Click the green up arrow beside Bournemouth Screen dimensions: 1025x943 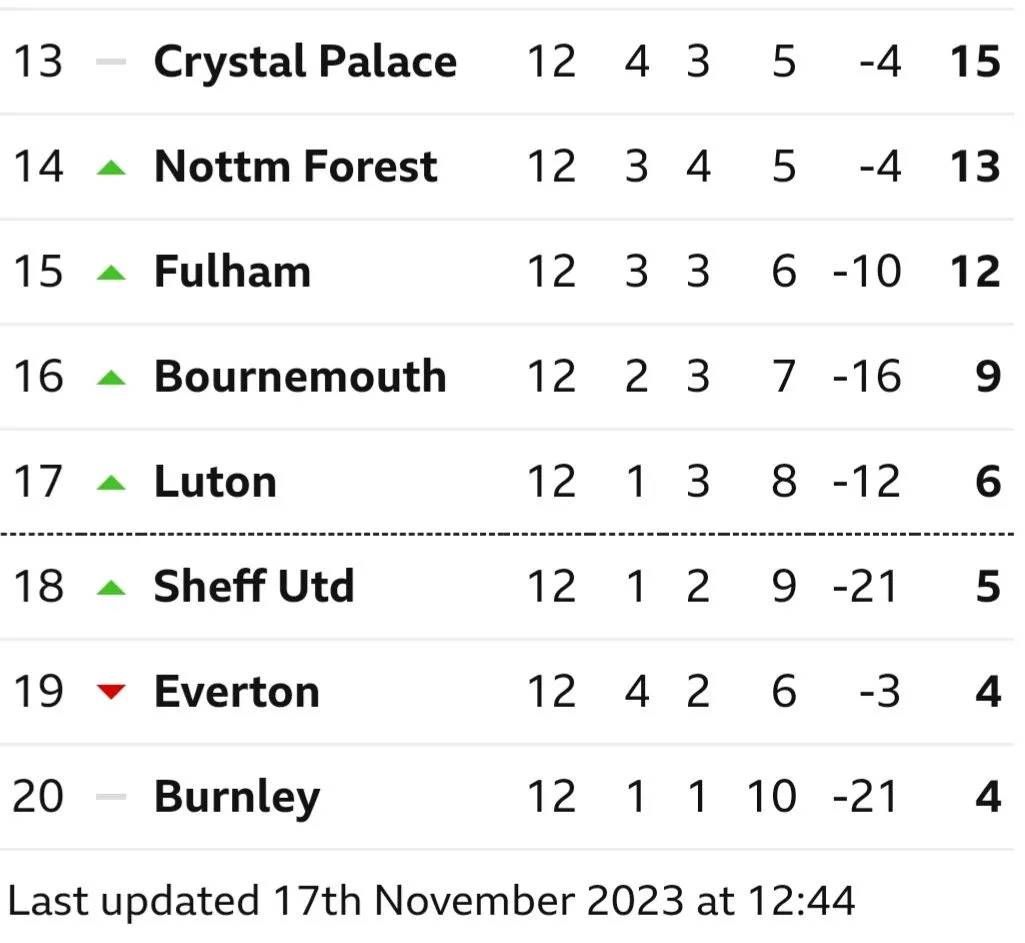pyautogui.click(x=111, y=378)
